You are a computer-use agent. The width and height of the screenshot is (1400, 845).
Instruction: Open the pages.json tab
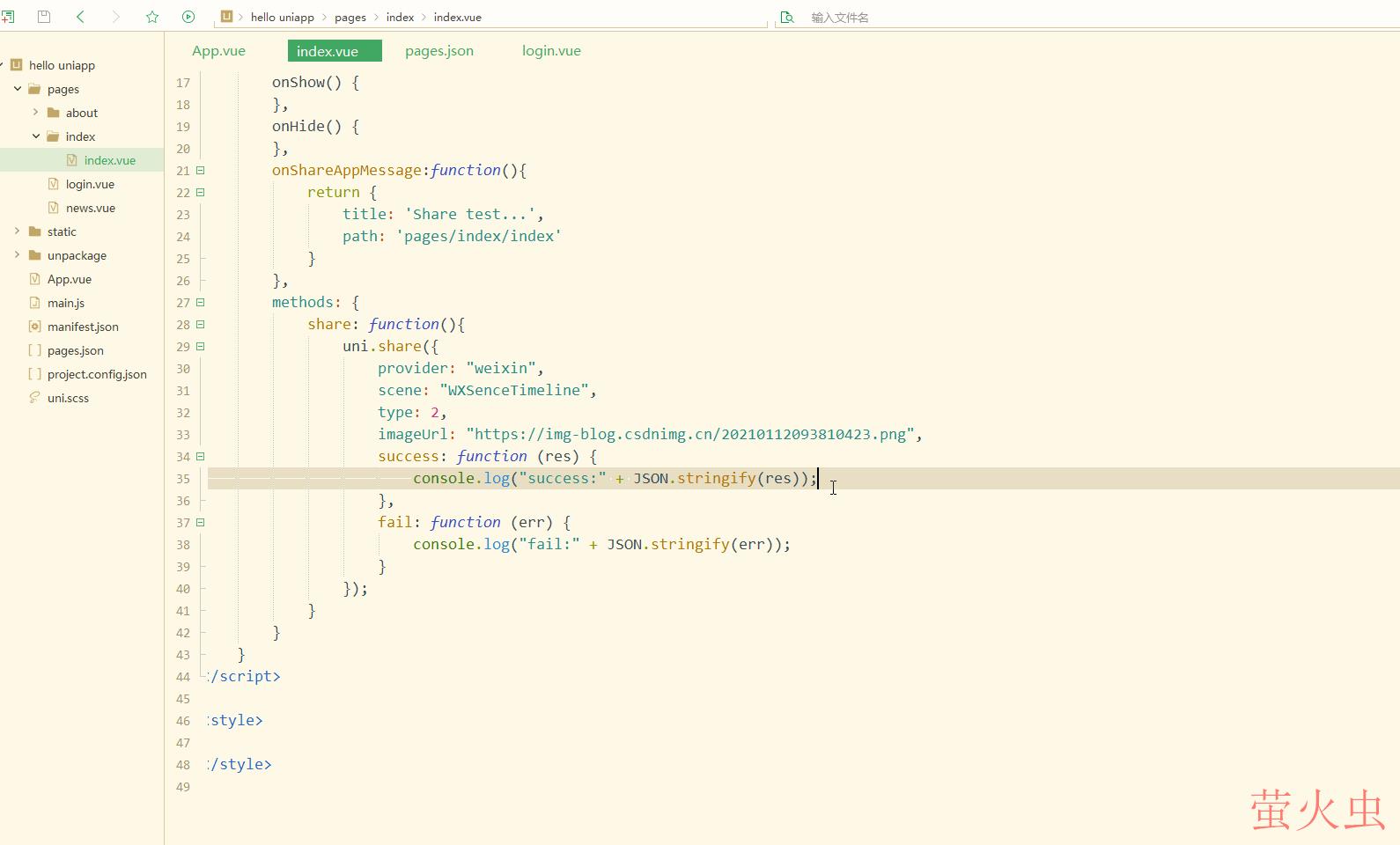tap(439, 51)
